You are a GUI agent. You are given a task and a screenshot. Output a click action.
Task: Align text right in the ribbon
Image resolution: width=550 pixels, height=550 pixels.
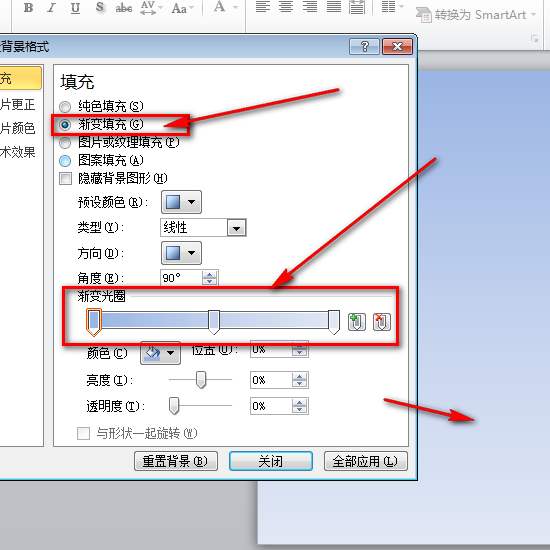tap(310, 7)
